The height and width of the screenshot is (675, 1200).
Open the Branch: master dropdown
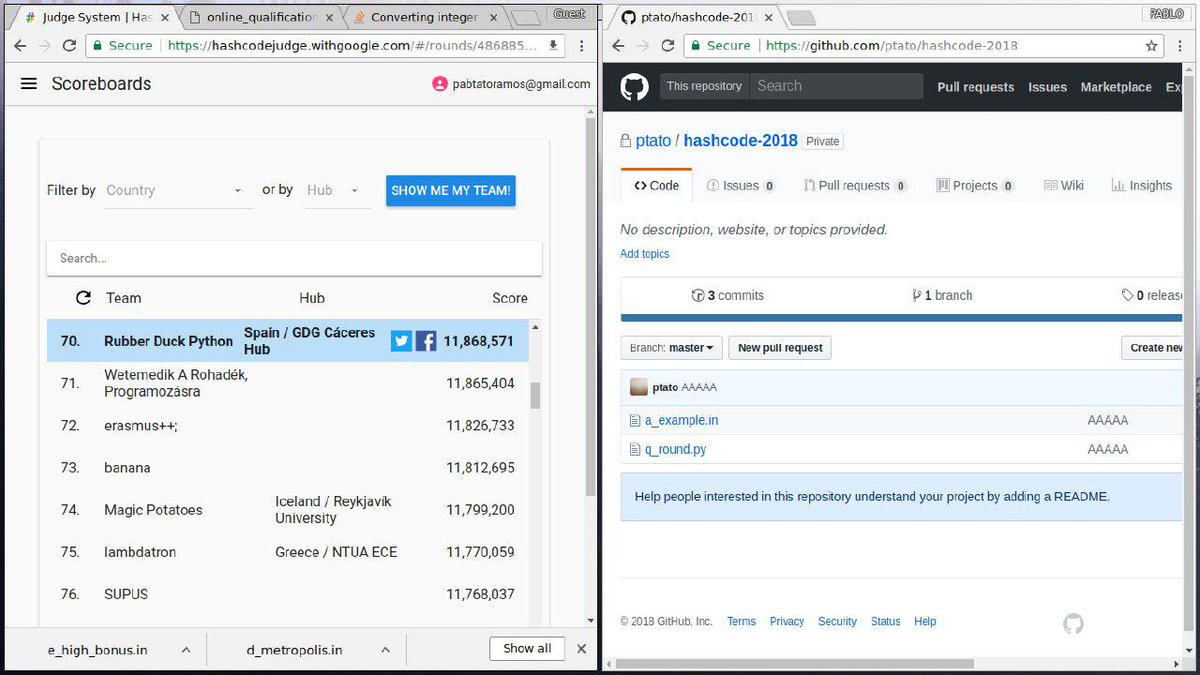(x=671, y=348)
